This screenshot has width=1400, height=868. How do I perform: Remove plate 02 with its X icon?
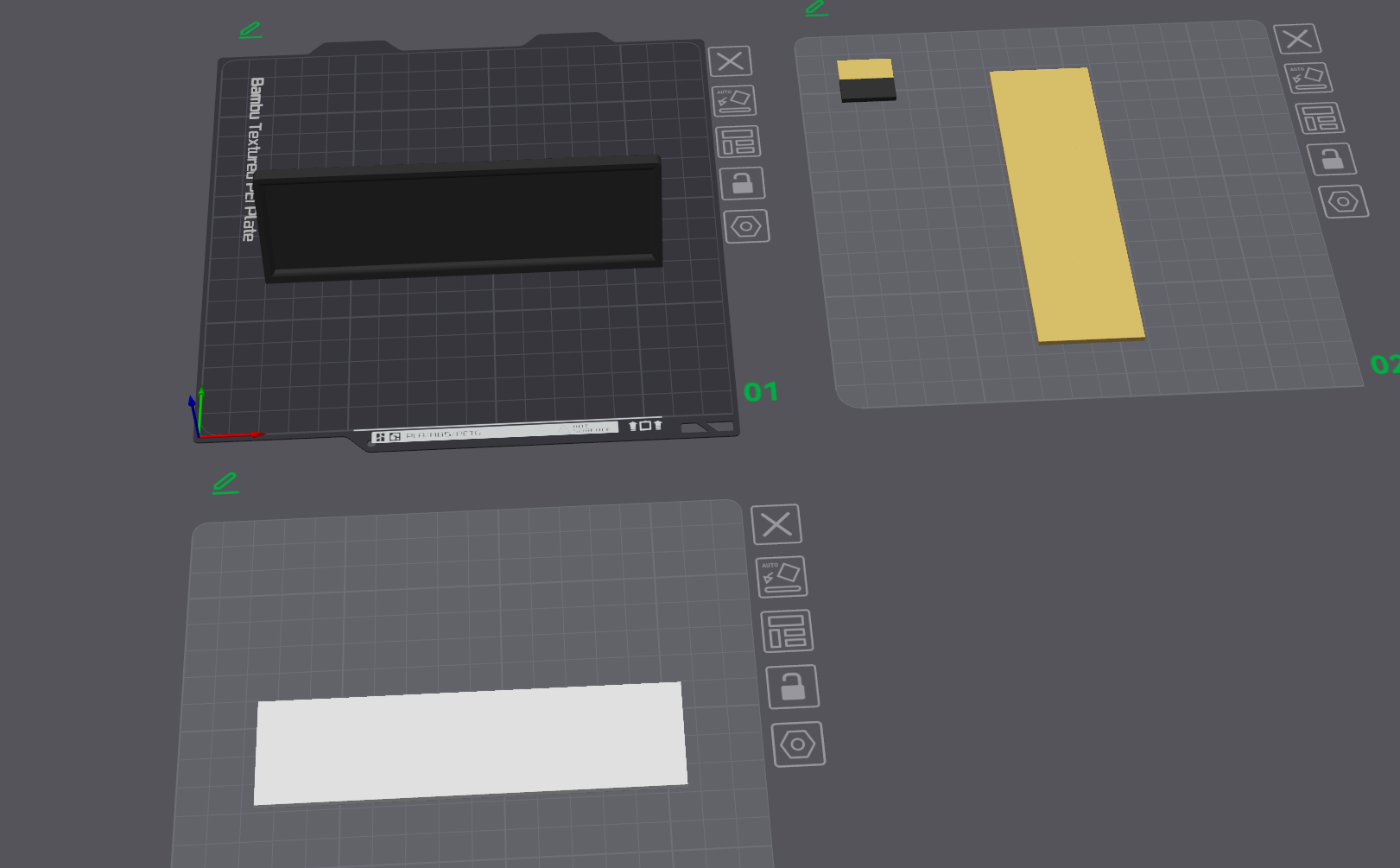click(1297, 39)
